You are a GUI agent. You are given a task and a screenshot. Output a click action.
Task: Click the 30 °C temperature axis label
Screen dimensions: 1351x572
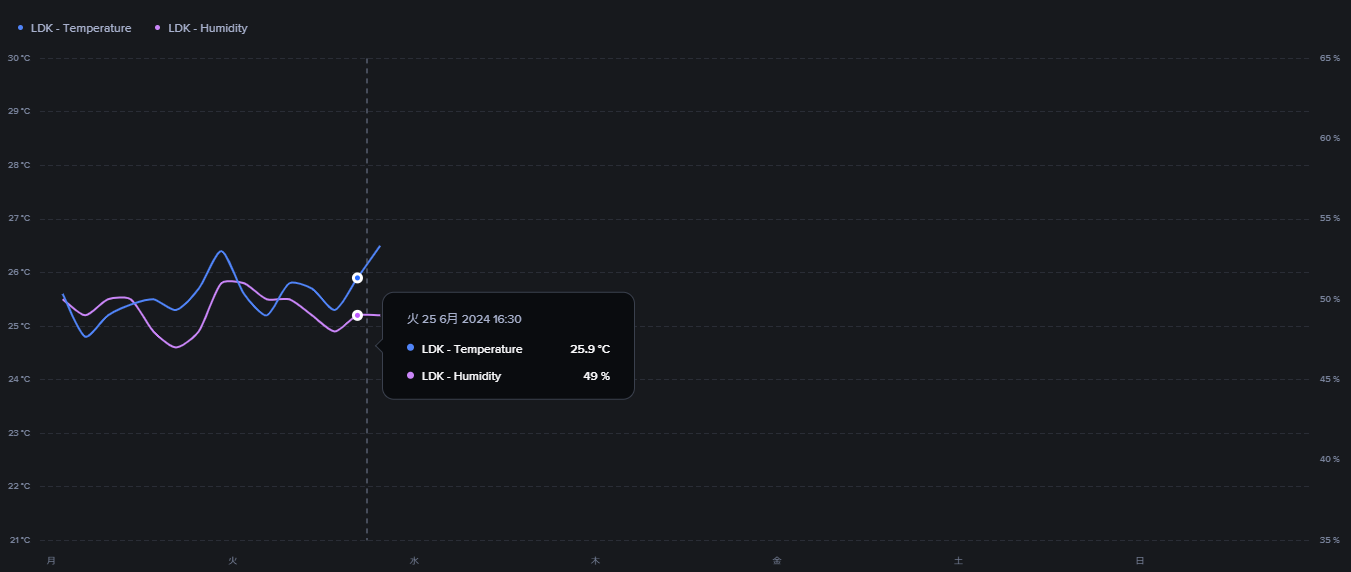[x=19, y=58]
